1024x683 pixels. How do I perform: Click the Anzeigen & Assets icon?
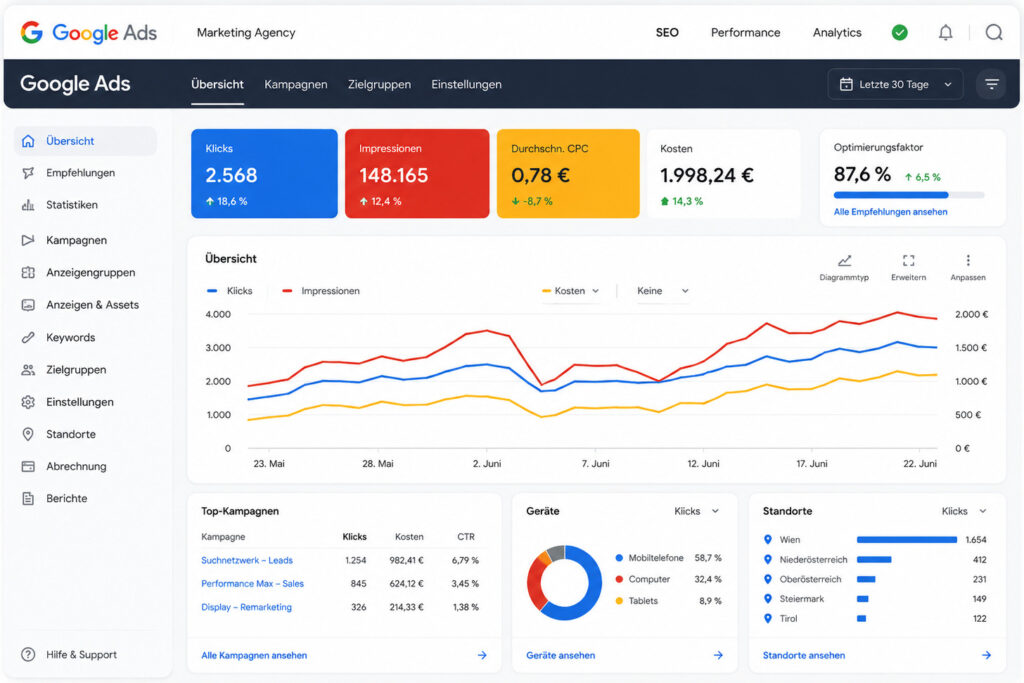click(x=28, y=305)
